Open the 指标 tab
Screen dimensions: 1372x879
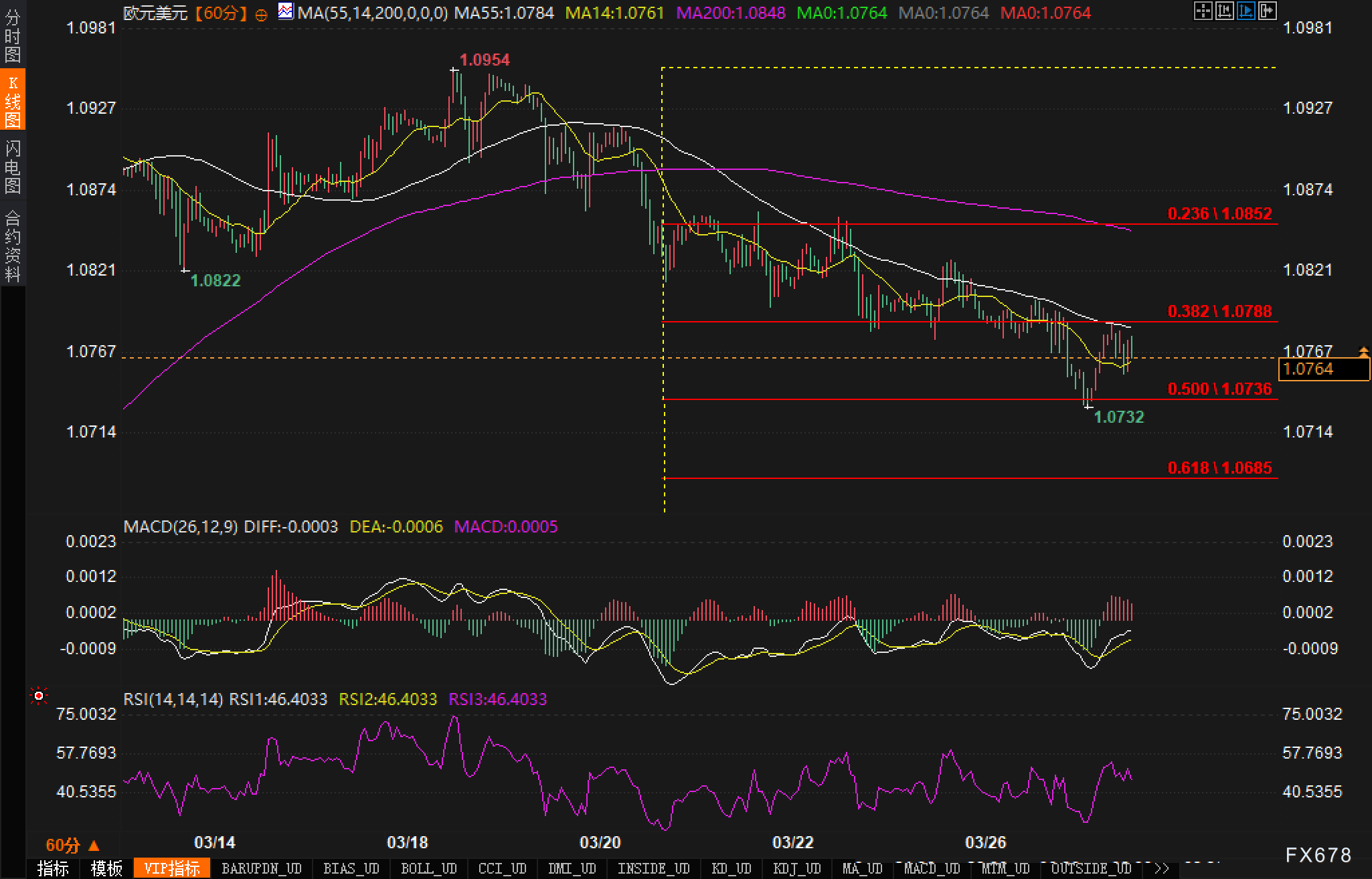point(53,868)
